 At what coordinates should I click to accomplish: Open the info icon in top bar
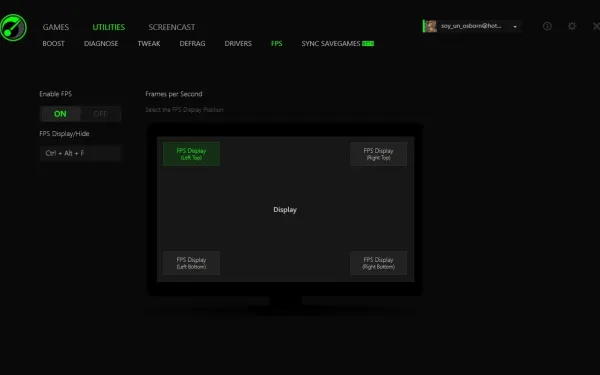click(547, 26)
